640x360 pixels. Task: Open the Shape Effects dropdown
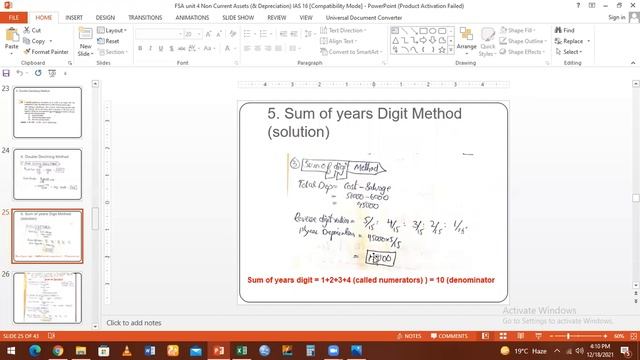(x=523, y=52)
